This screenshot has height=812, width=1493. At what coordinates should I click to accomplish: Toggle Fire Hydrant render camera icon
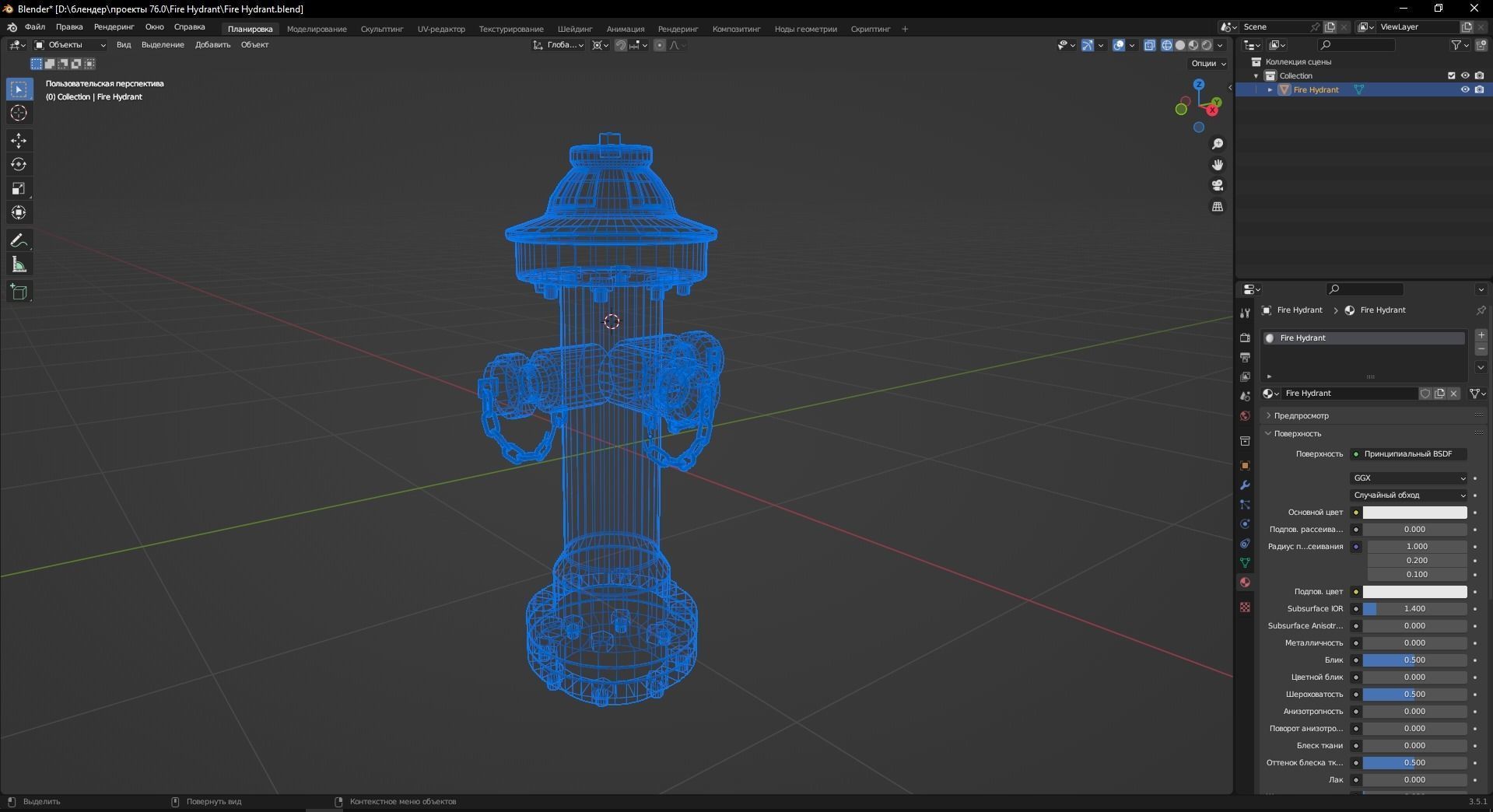click(1479, 89)
